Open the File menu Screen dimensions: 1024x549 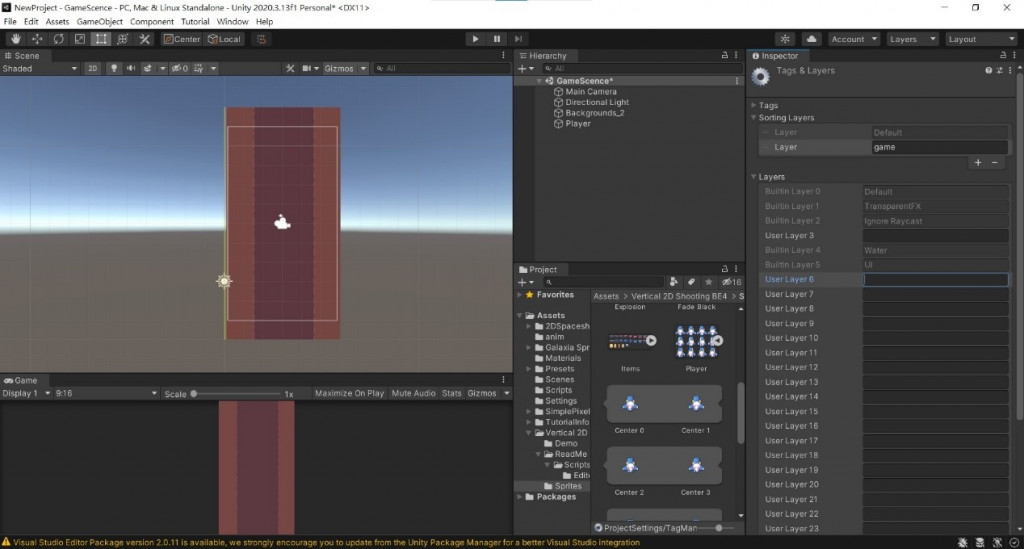pyautogui.click(x=10, y=22)
